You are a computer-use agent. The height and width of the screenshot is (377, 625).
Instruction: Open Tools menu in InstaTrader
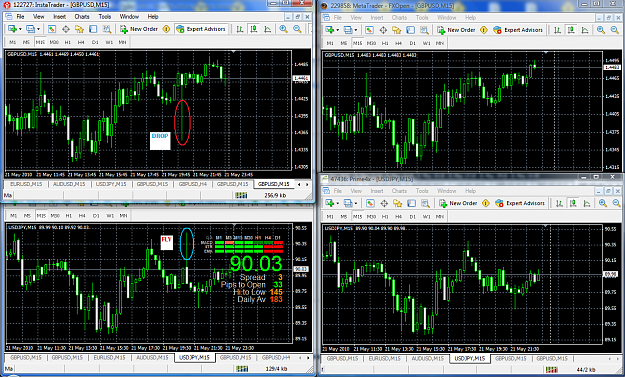(x=104, y=17)
